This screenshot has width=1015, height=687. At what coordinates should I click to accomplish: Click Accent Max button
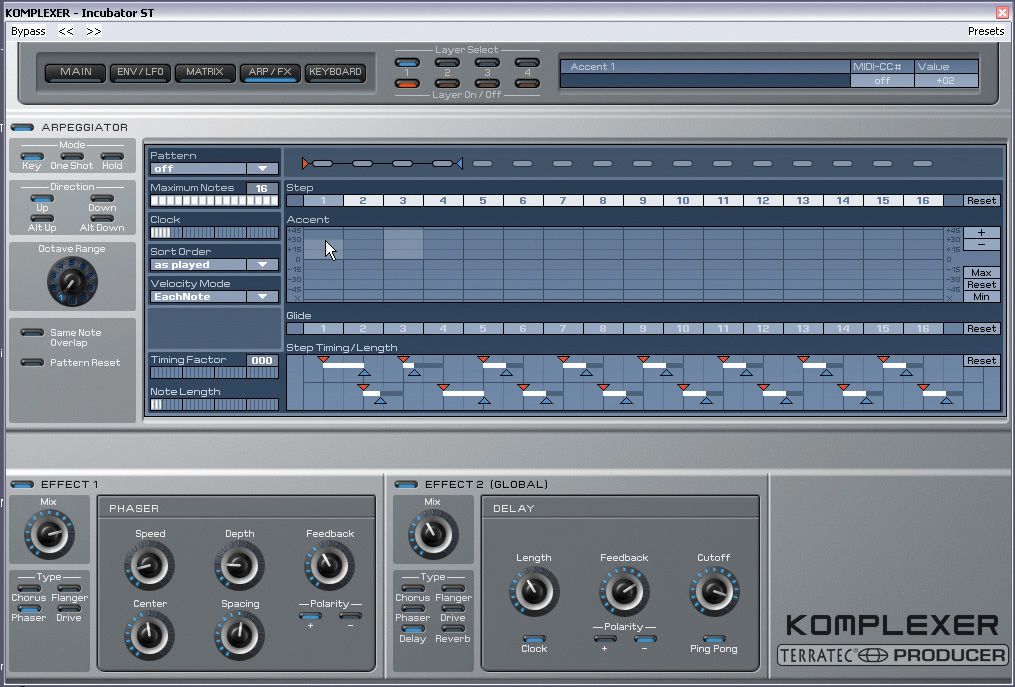tap(981, 273)
